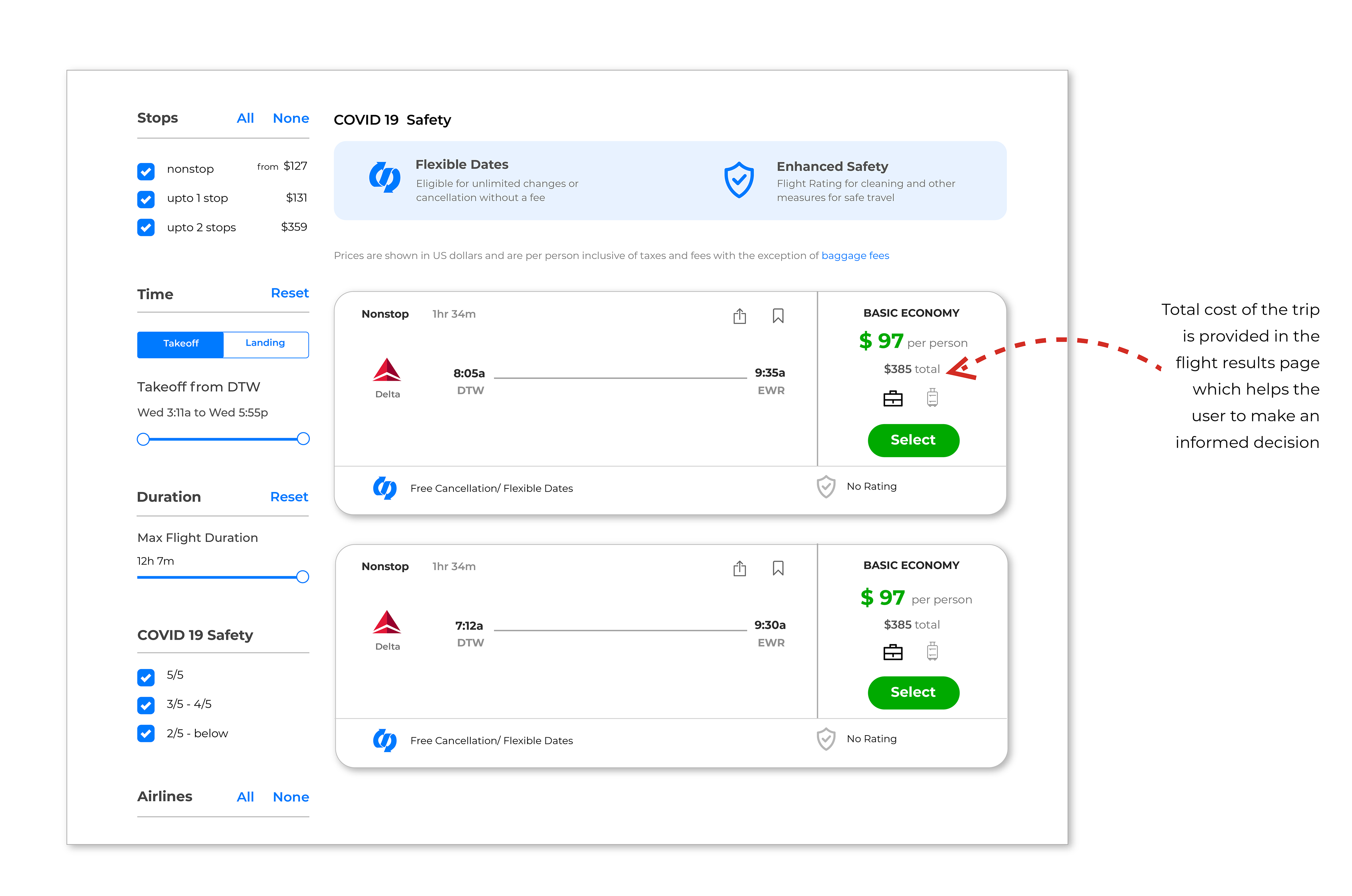Click 9:30a arrival time

point(769,625)
